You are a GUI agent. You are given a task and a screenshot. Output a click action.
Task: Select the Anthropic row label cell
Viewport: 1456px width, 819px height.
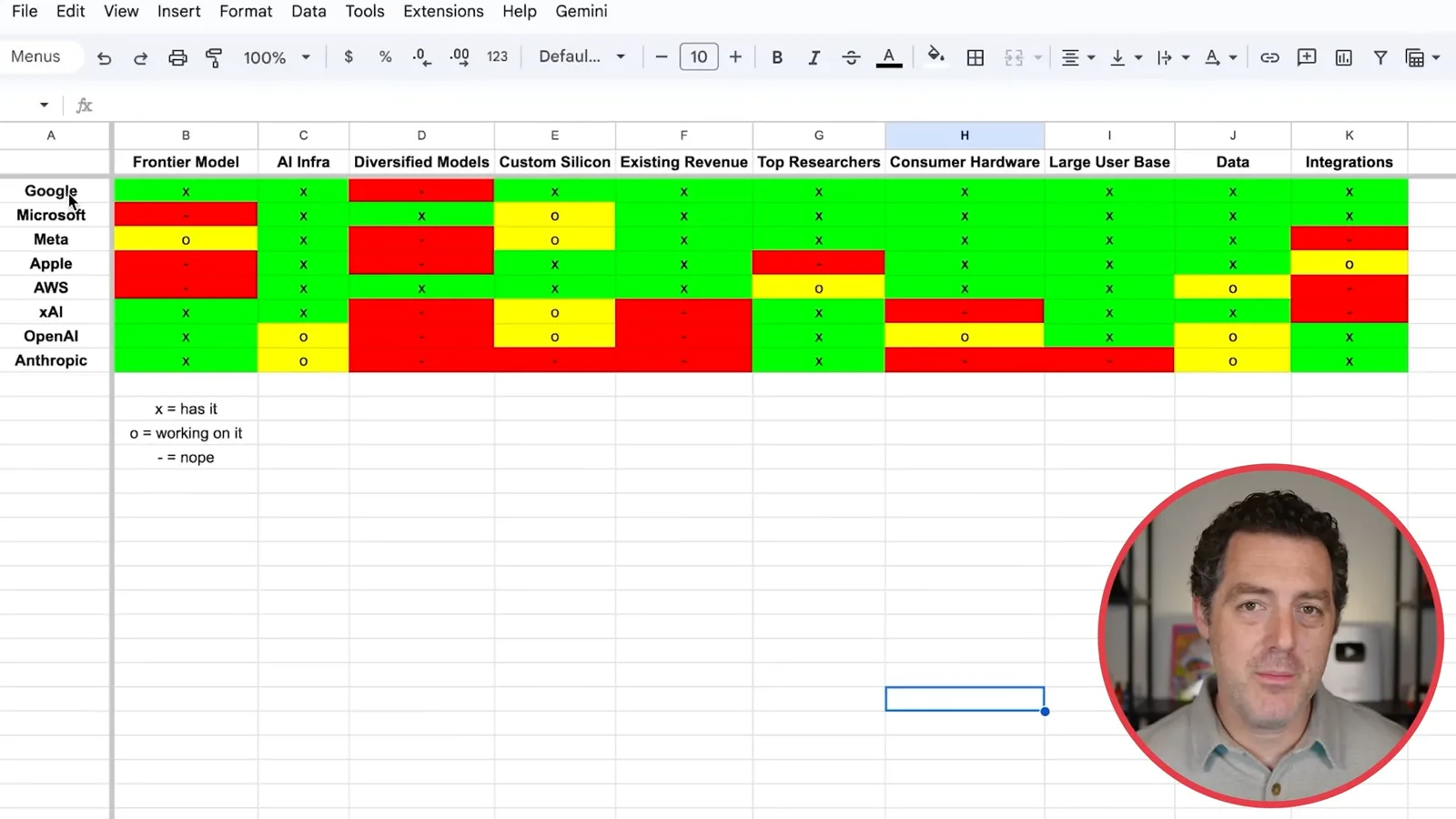click(x=51, y=360)
